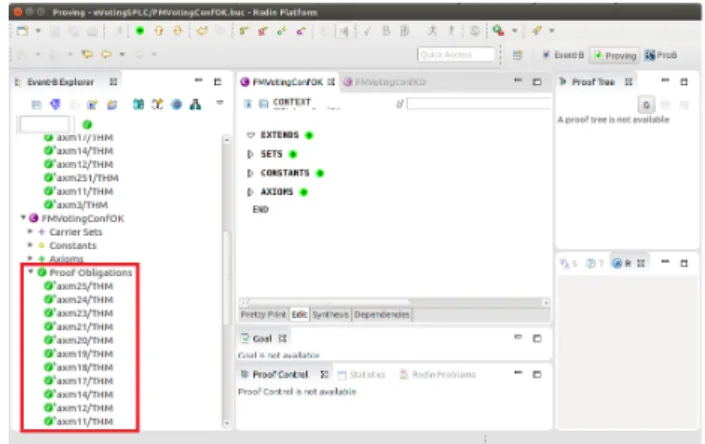The image size is (705, 444).
Task: Click the blue globe icon in the Explorer toolbar
Action: [x=177, y=105]
